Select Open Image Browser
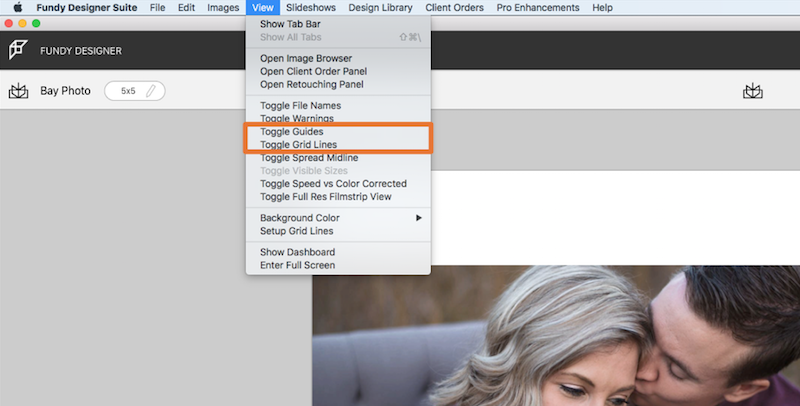This screenshot has width=800, height=406. tap(338, 58)
